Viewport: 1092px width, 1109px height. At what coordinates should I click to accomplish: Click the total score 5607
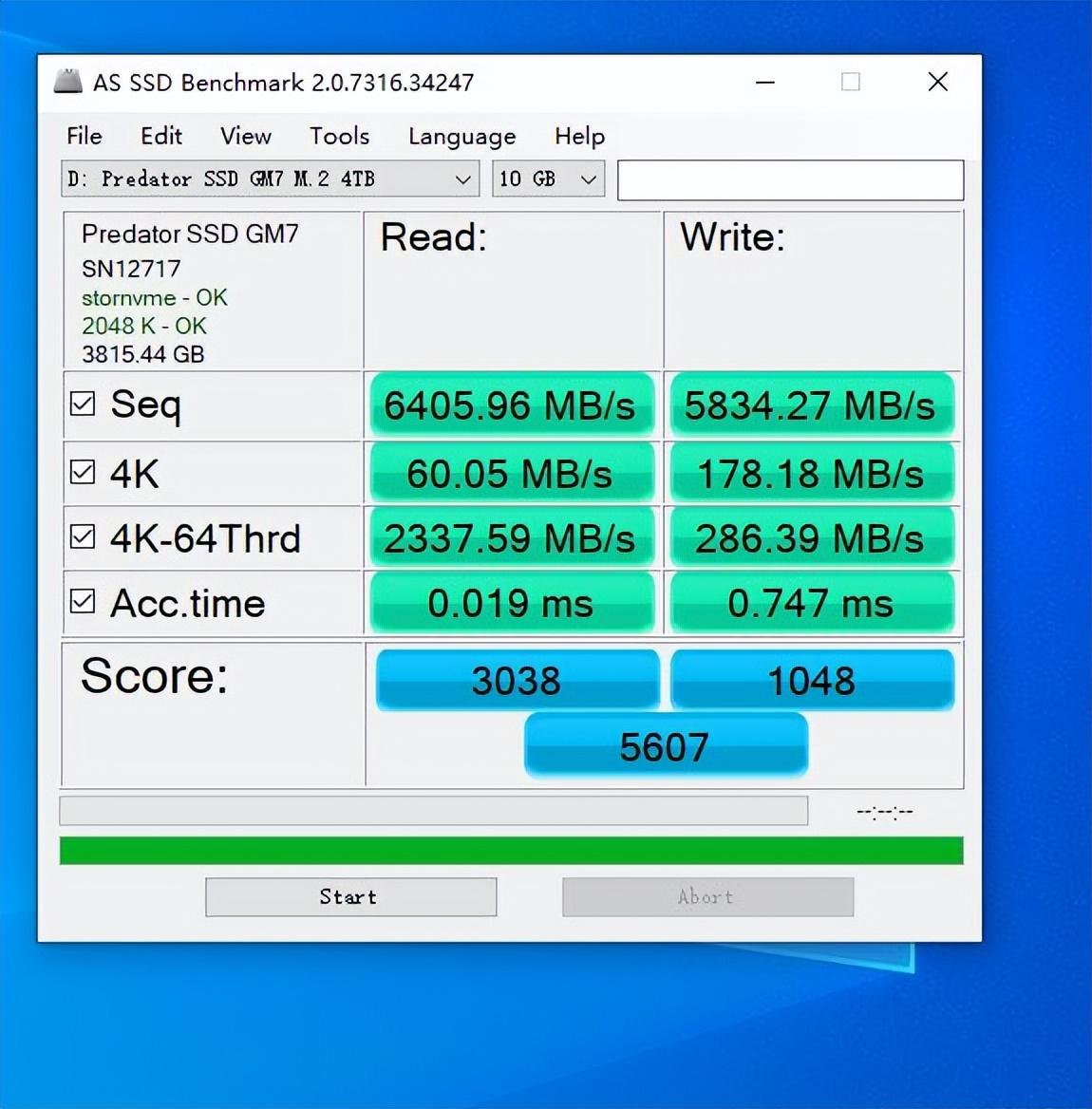tap(666, 745)
